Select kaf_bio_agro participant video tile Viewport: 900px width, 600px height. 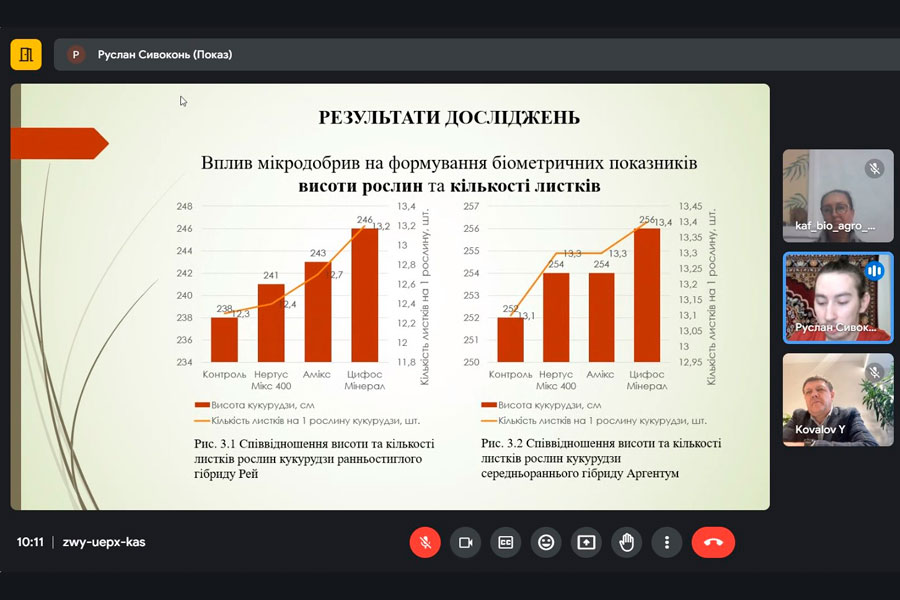click(x=838, y=196)
